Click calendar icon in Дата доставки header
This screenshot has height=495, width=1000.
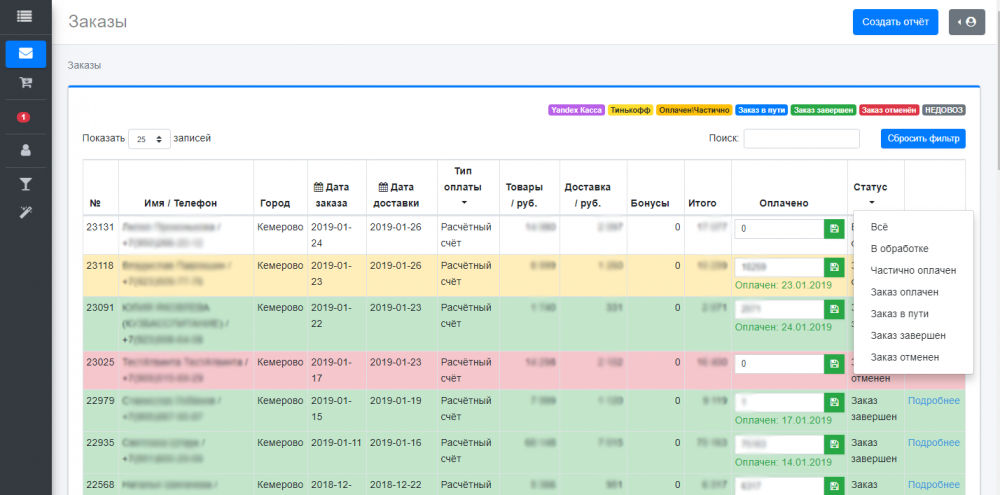pos(383,188)
